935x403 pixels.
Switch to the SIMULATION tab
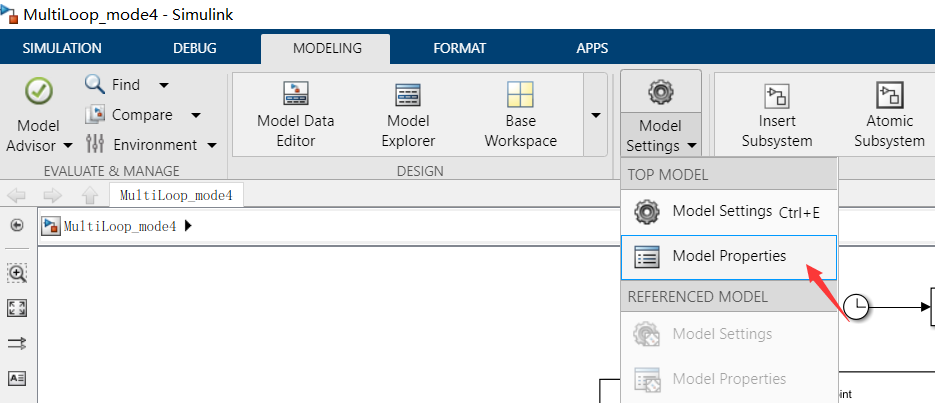62,48
